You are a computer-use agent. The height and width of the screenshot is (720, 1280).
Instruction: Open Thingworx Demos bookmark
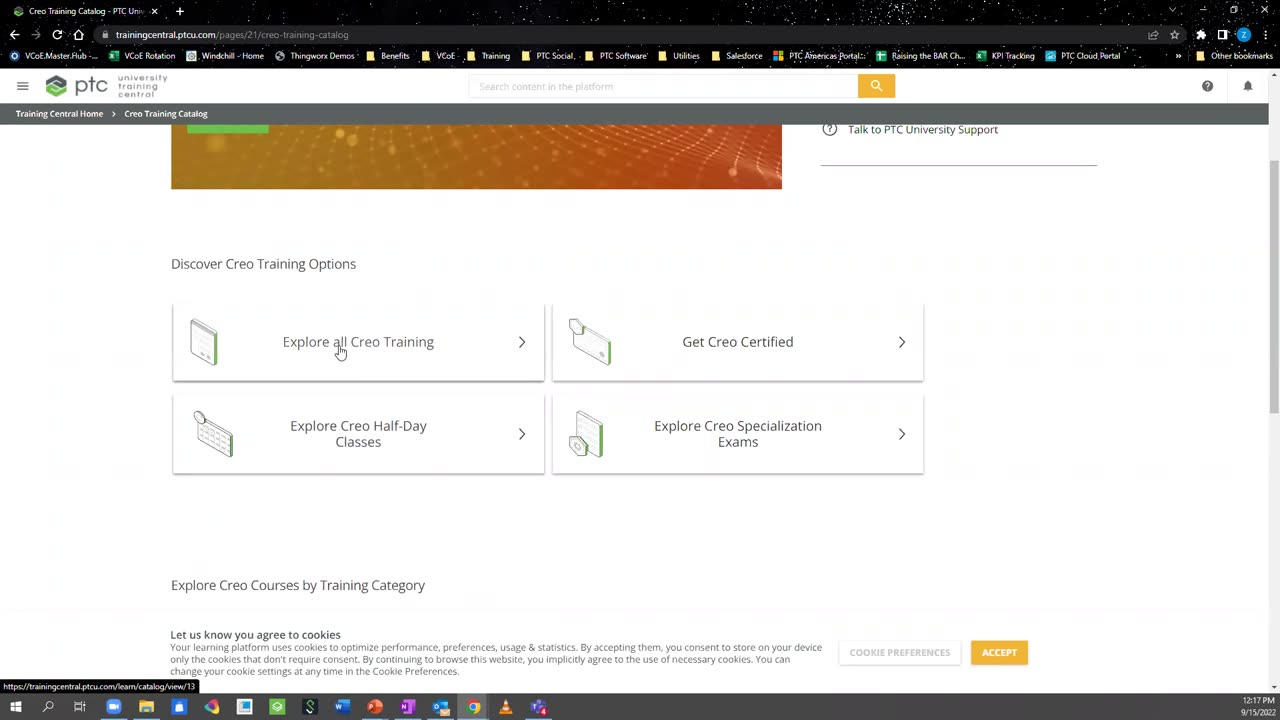[x=315, y=56]
